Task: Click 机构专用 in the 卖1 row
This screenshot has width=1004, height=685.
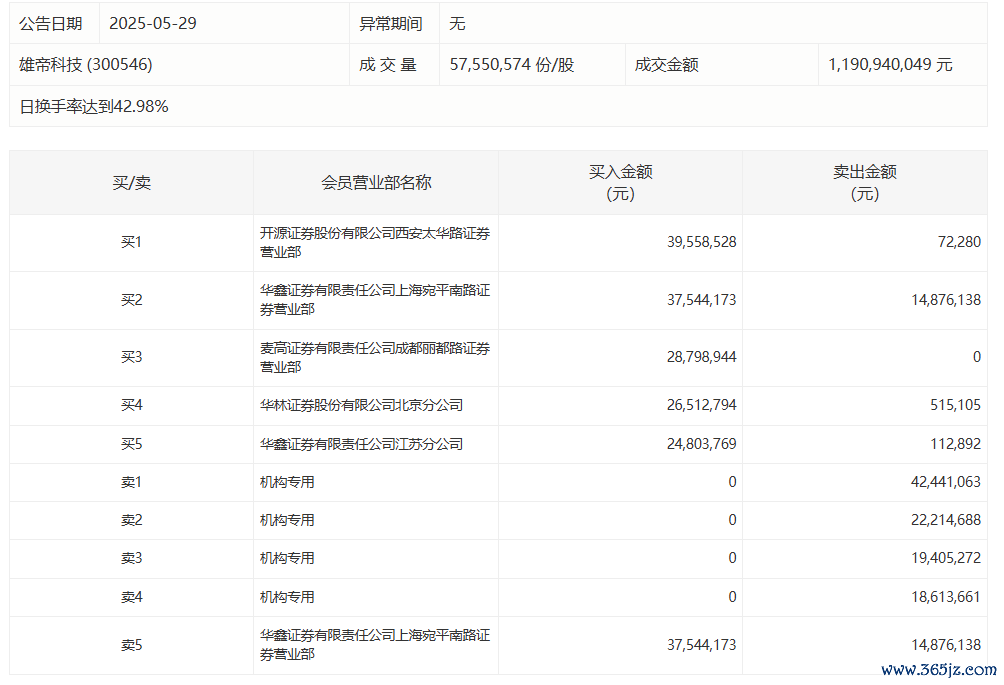Action: (287, 482)
